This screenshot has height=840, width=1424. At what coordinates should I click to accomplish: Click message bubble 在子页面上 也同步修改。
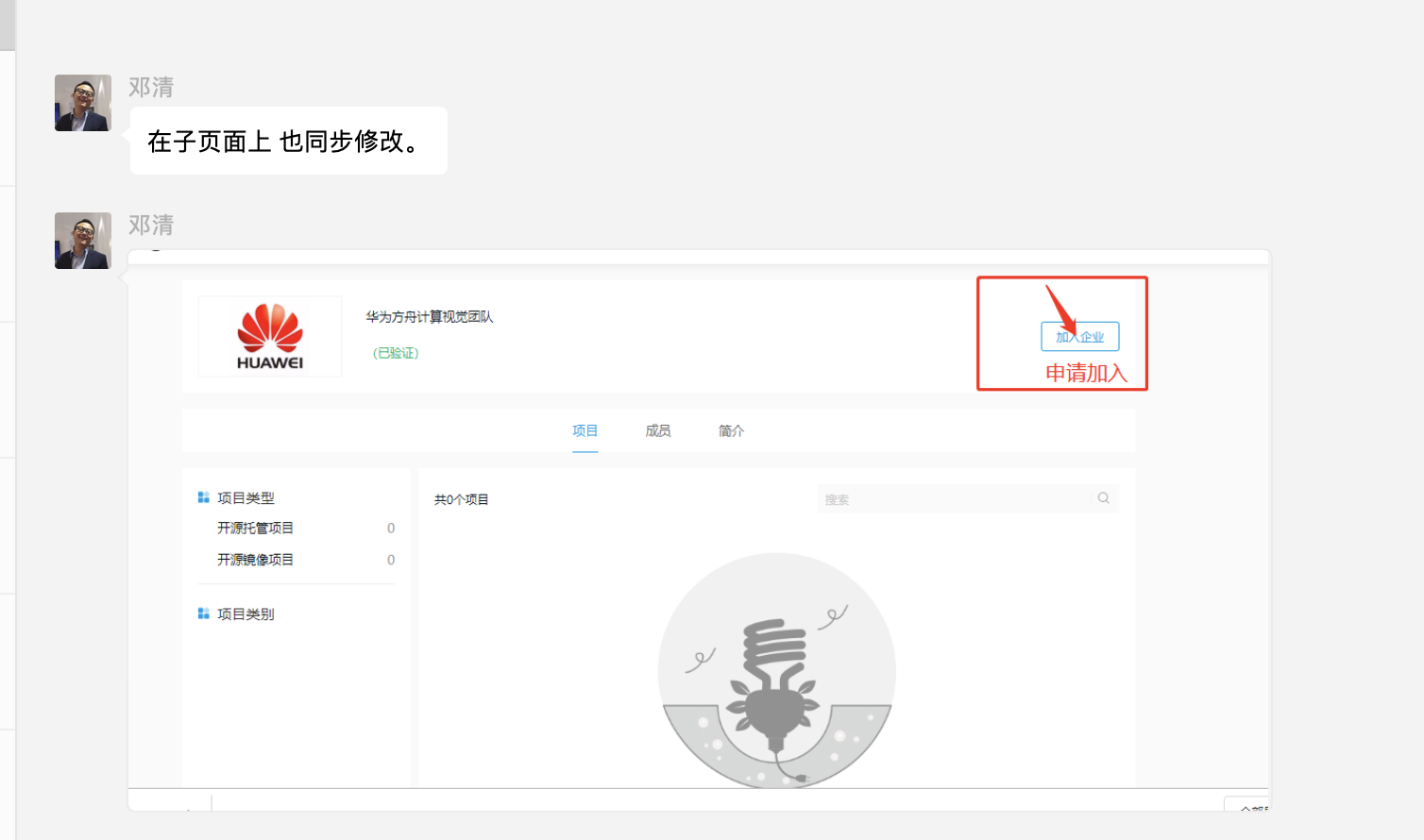pyautogui.click(x=288, y=141)
